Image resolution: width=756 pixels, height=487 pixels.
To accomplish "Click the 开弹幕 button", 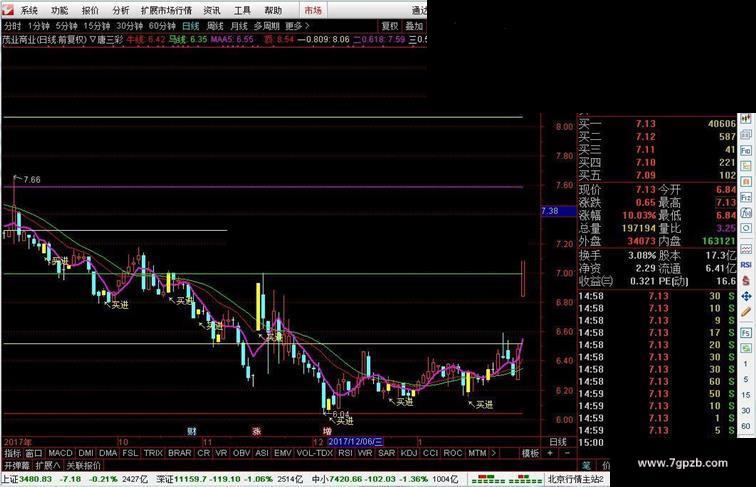I will (x=16, y=466).
